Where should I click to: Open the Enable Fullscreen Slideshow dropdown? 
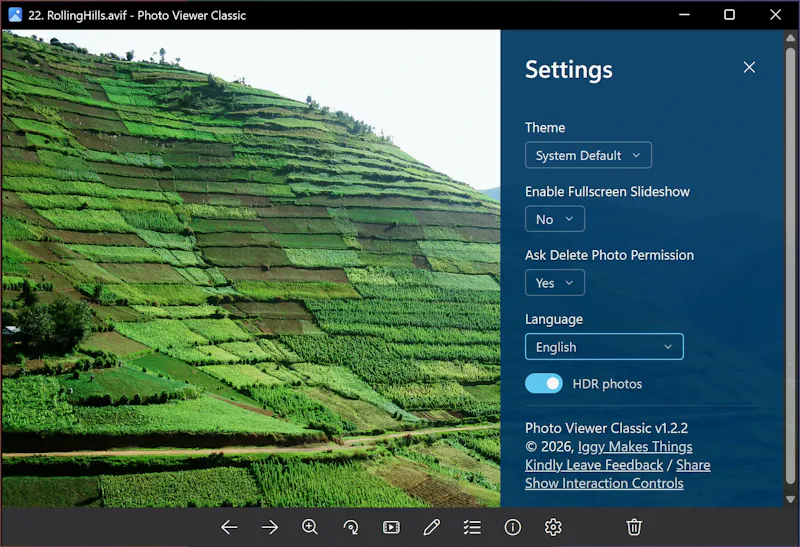(555, 219)
